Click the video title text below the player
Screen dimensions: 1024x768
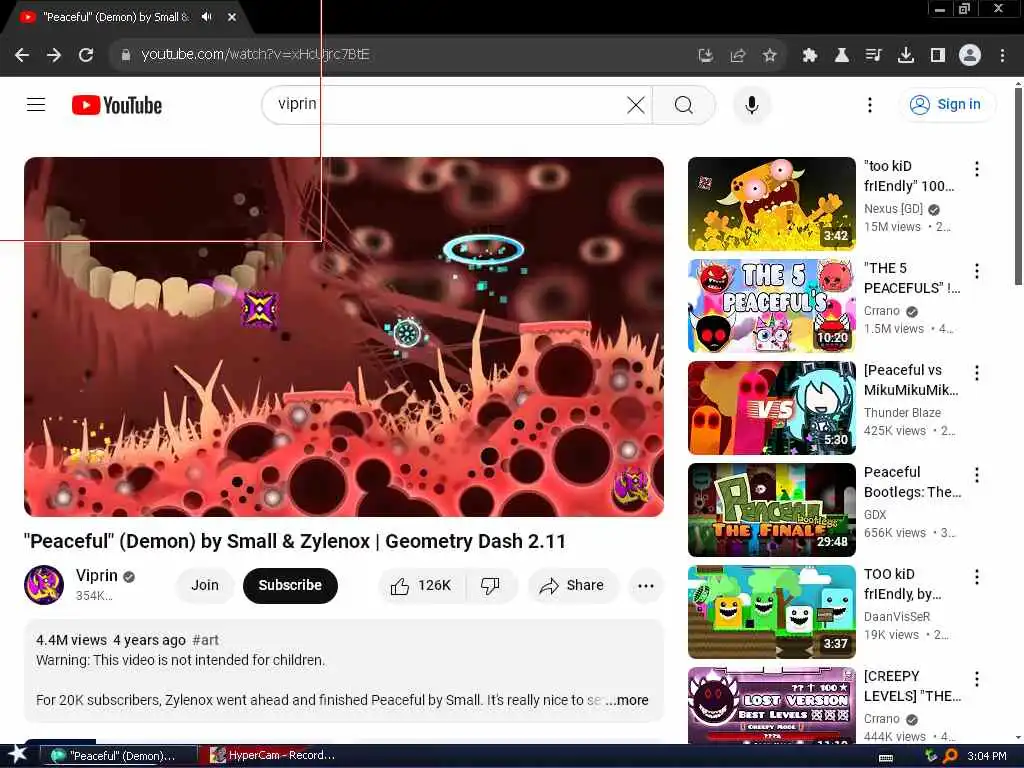coord(295,541)
